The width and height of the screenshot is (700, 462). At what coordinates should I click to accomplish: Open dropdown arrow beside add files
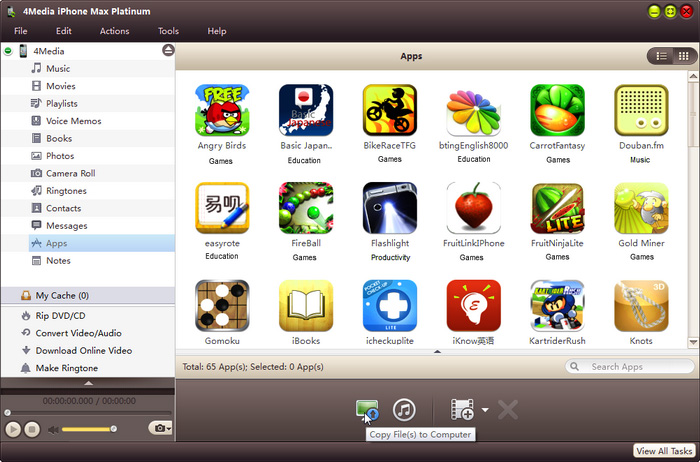(x=485, y=409)
